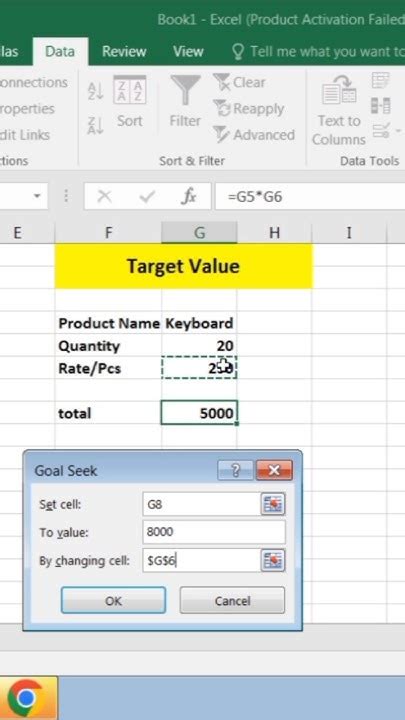The width and height of the screenshot is (405, 720).
Task: Switch to the Review ribbon tab
Action: [124, 51]
